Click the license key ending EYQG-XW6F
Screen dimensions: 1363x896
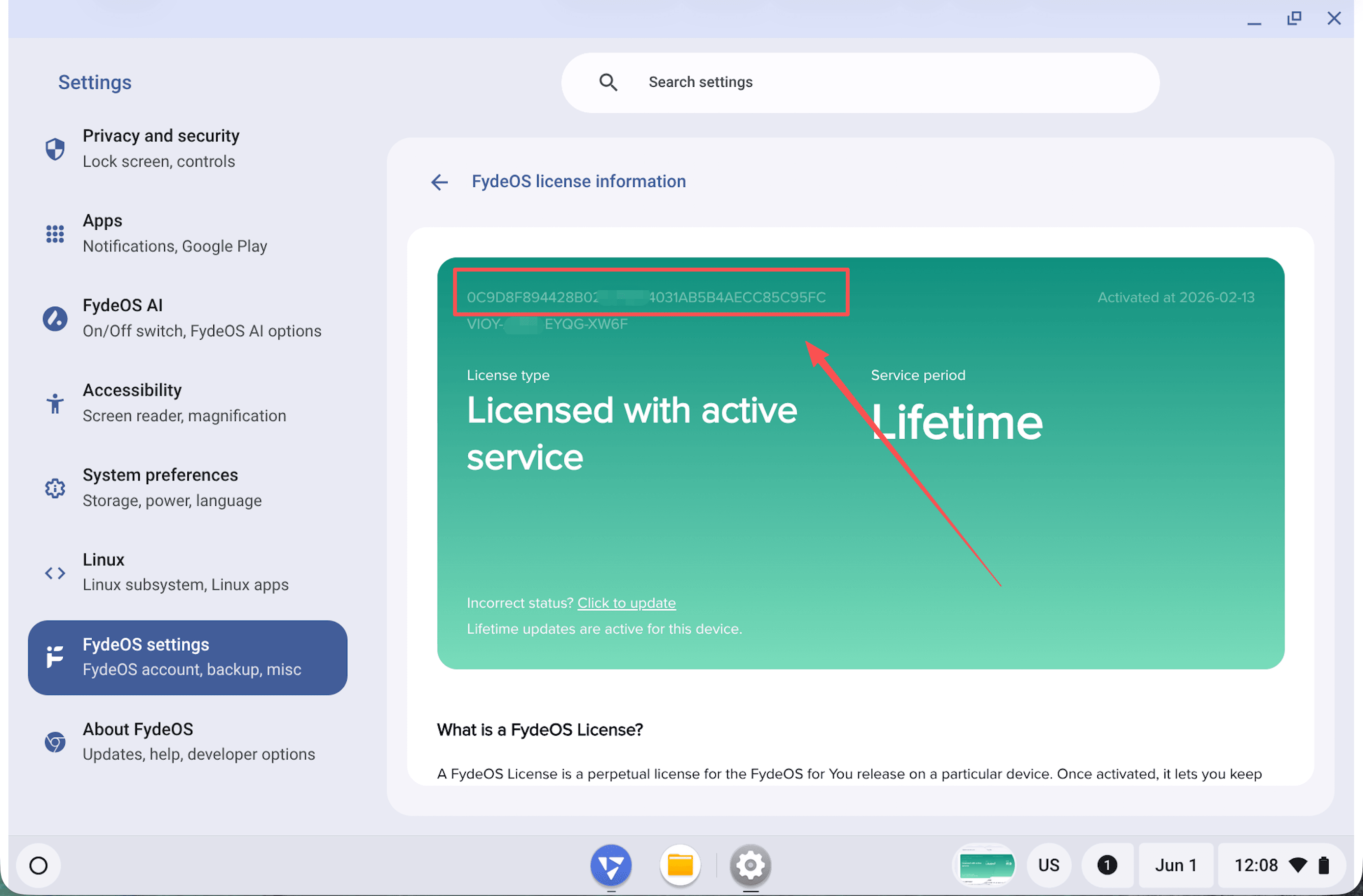pos(547,324)
